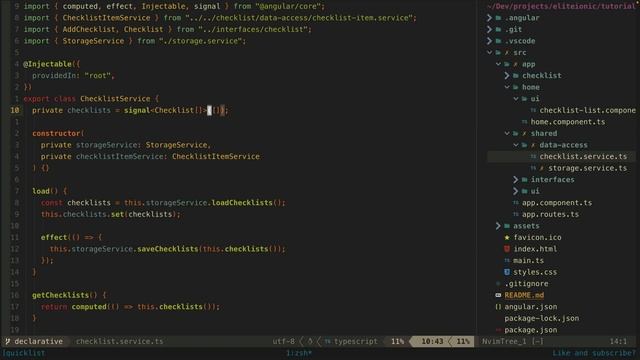Screen dimensions: 640x360
Task: Click the typescript filetype indicator
Action: click(x=356, y=341)
